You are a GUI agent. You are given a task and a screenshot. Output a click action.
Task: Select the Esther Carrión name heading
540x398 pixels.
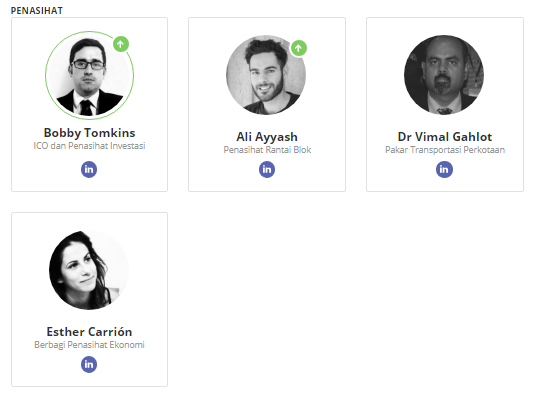pos(89,332)
